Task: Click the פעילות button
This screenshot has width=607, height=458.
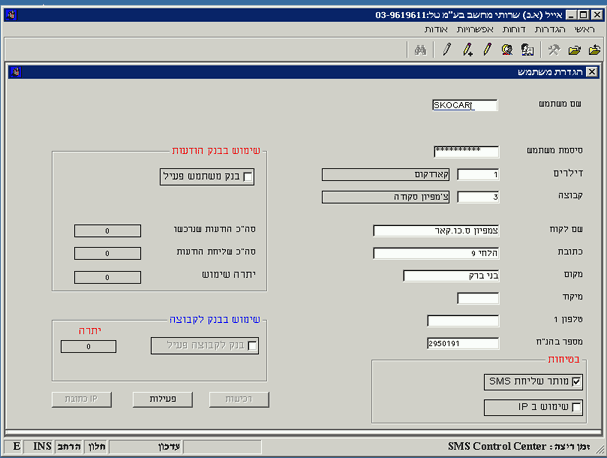Action: pyautogui.click(x=161, y=399)
